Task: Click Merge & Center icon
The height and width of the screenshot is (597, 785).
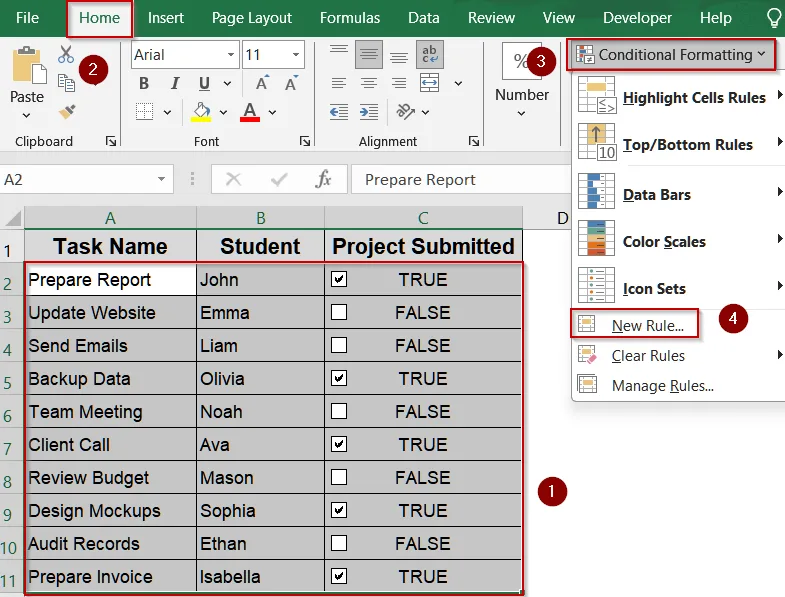Action: pyautogui.click(x=430, y=83)
